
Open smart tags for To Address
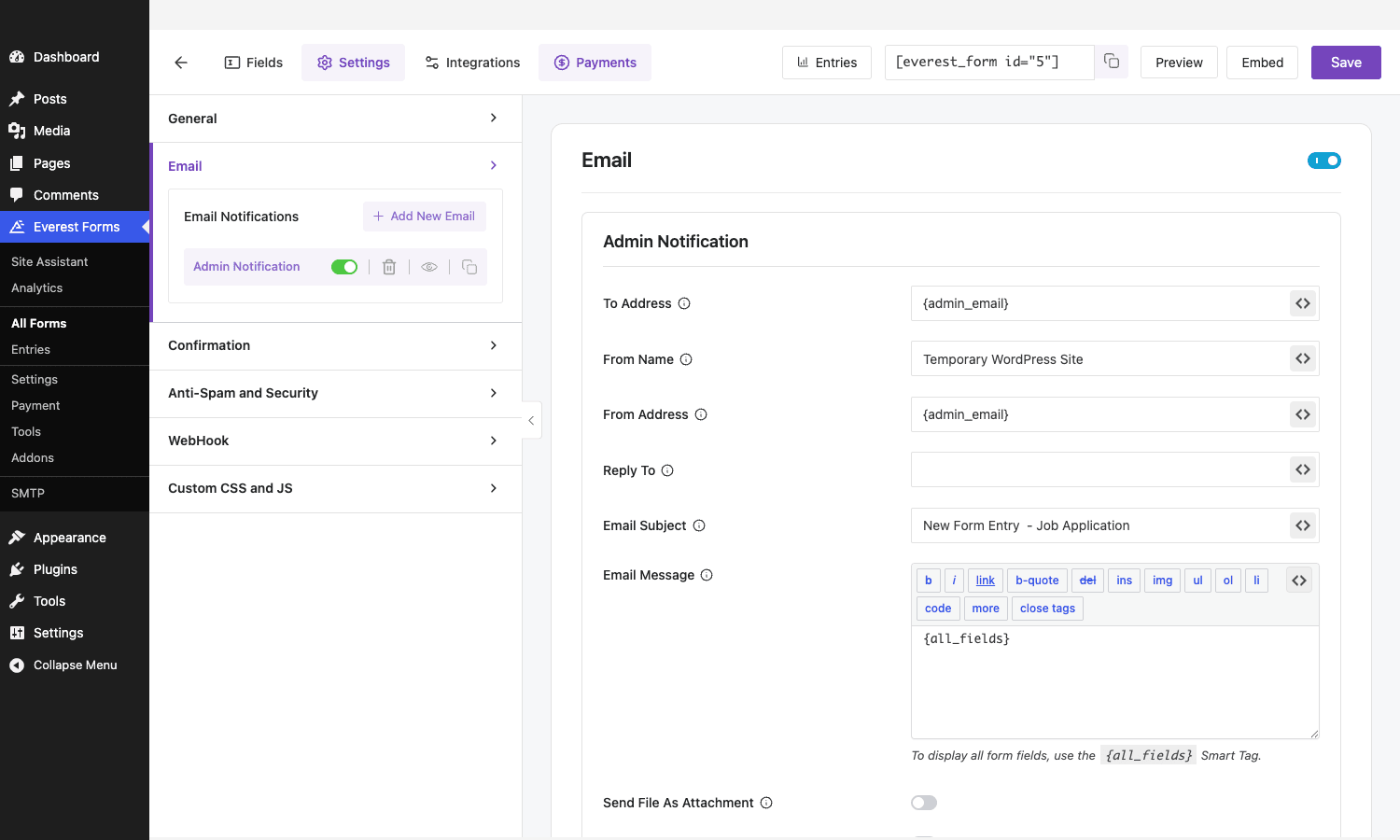(x=1303, y=303)
